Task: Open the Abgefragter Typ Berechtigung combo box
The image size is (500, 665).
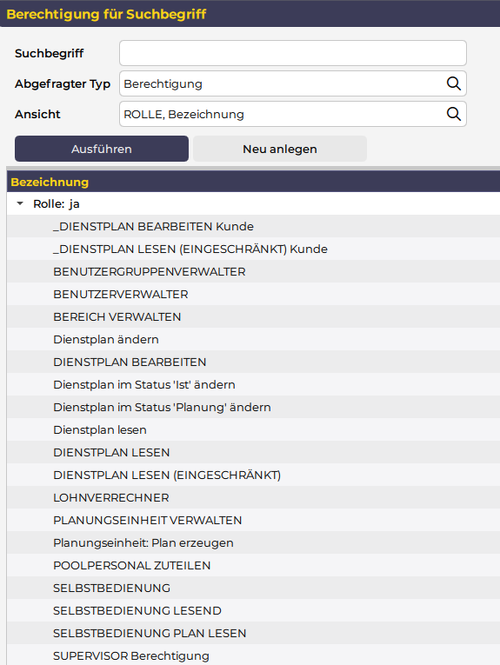Action: tap(293, 84)
